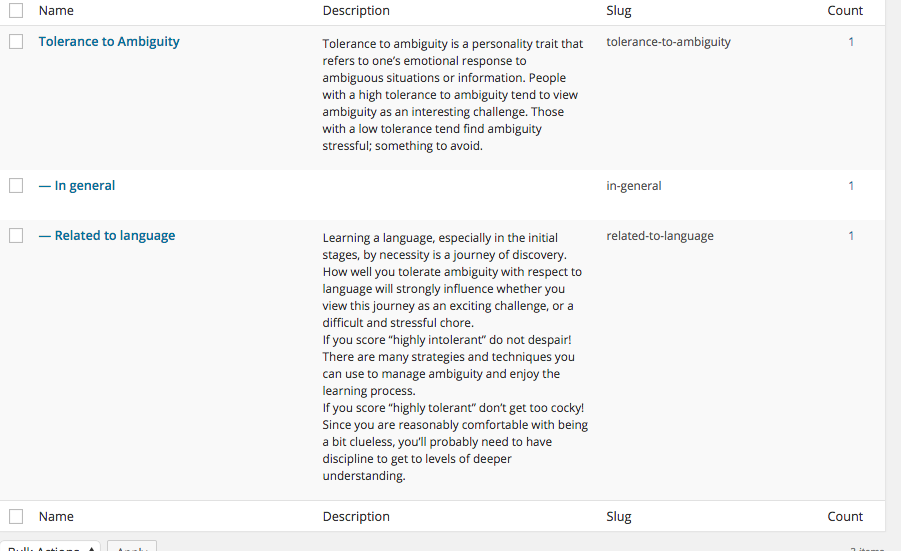Click the count link for Tolerance to Ambiguity
The width and height of the screenshot is (901, 551).
(x=851, y=42)
